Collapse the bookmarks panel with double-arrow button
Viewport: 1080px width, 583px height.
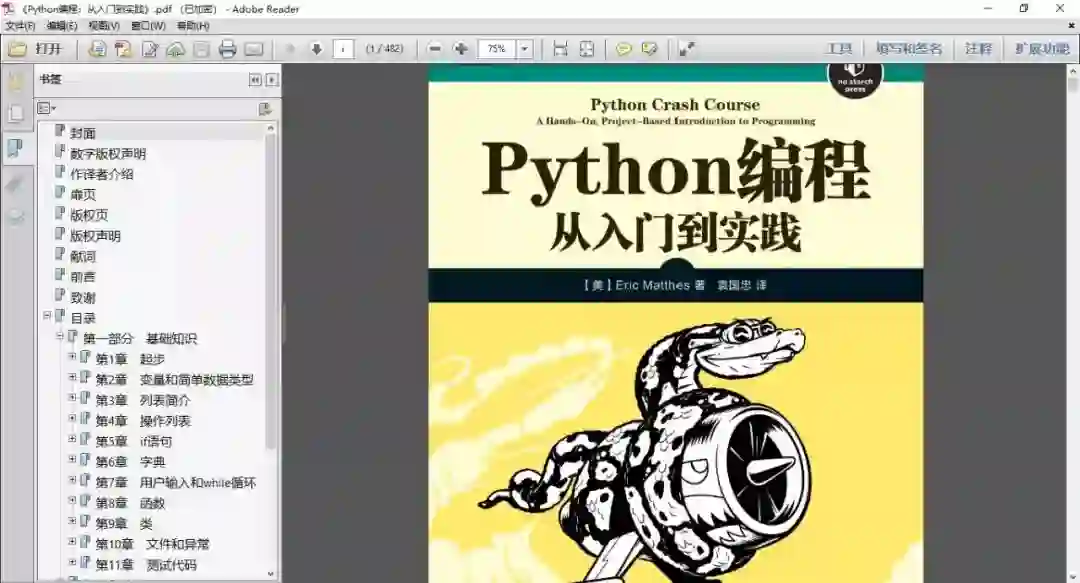tap(255, 80)
